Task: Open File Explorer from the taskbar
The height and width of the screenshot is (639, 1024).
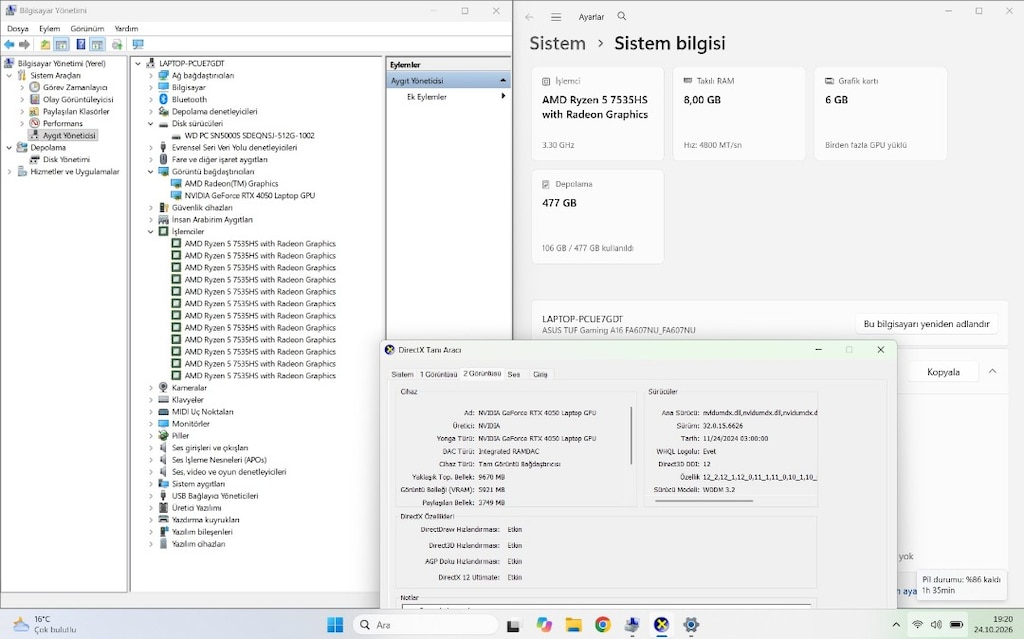Action: (573, 625)
